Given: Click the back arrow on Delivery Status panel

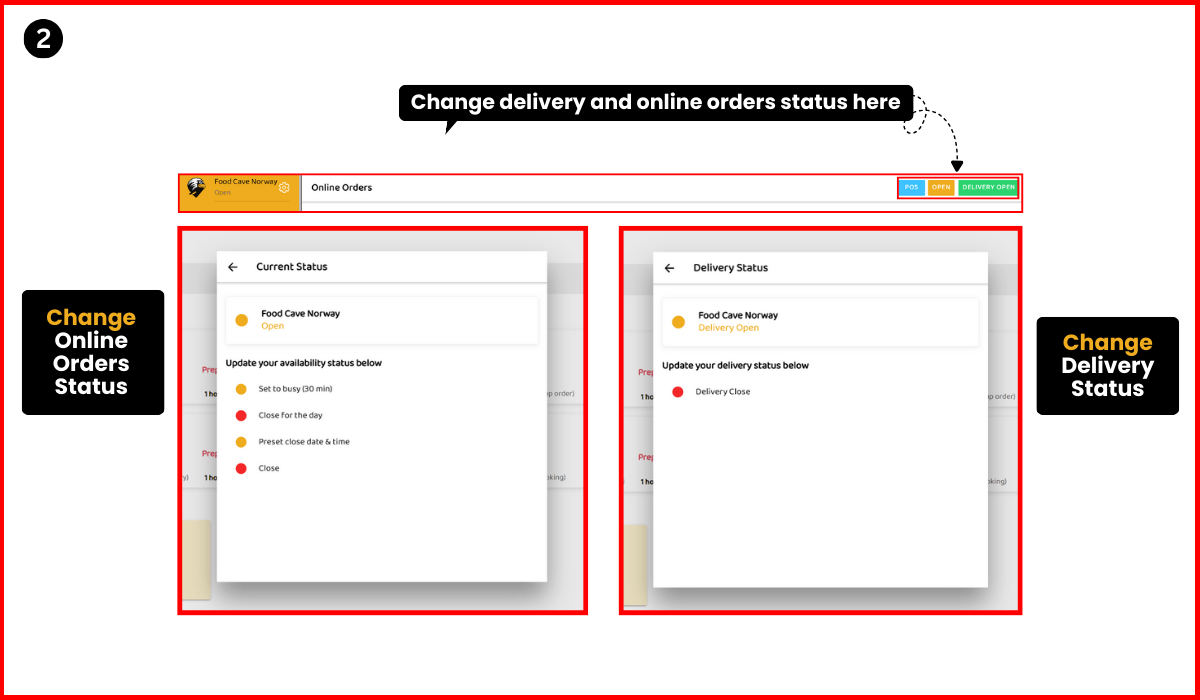Looking at the screenshot, I should pos(671,268).
